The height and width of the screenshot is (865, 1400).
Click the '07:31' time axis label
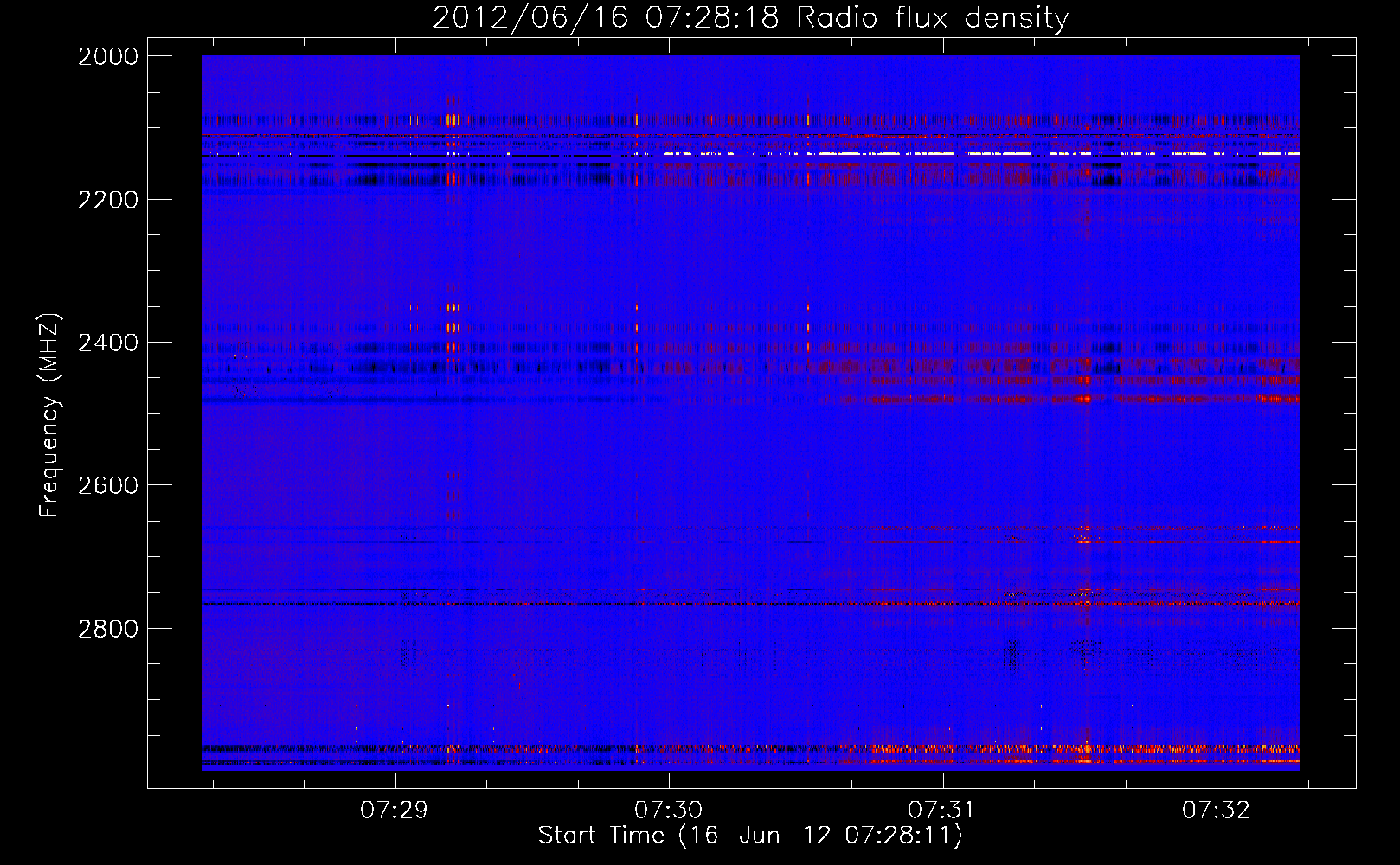[x=941, y=810]
